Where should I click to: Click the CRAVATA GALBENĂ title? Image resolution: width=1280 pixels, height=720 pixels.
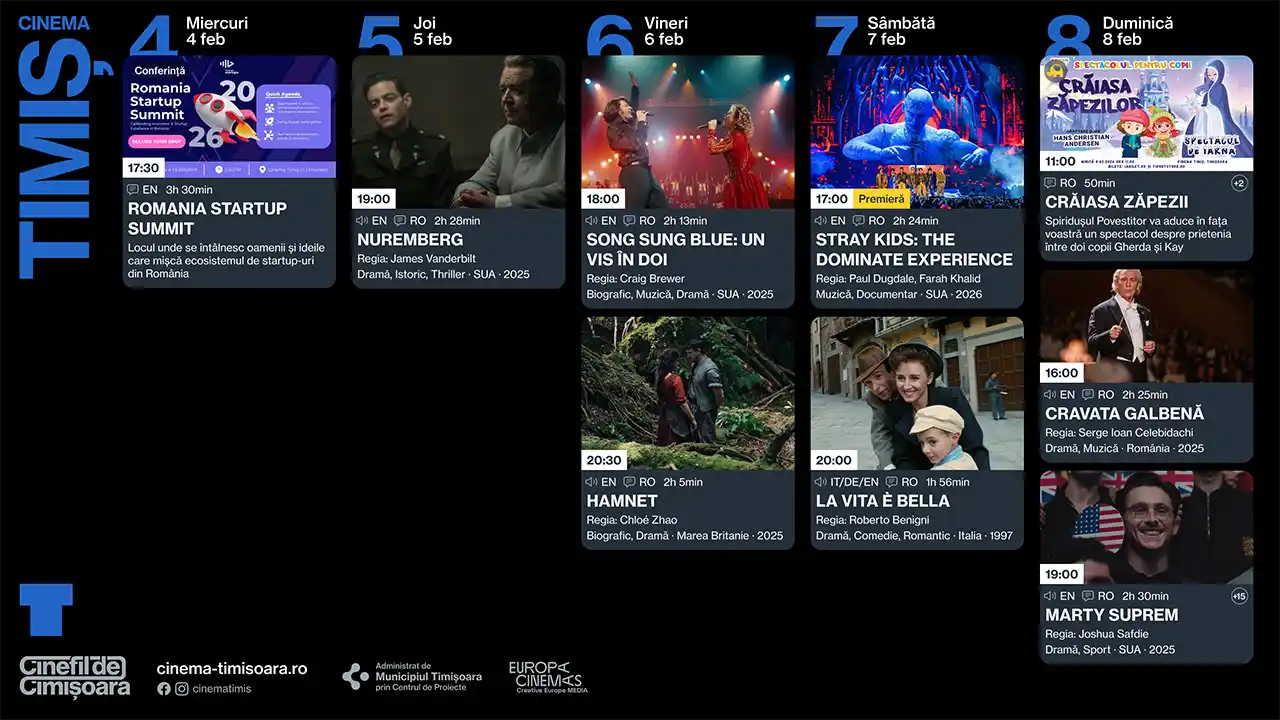[1125, 414]
